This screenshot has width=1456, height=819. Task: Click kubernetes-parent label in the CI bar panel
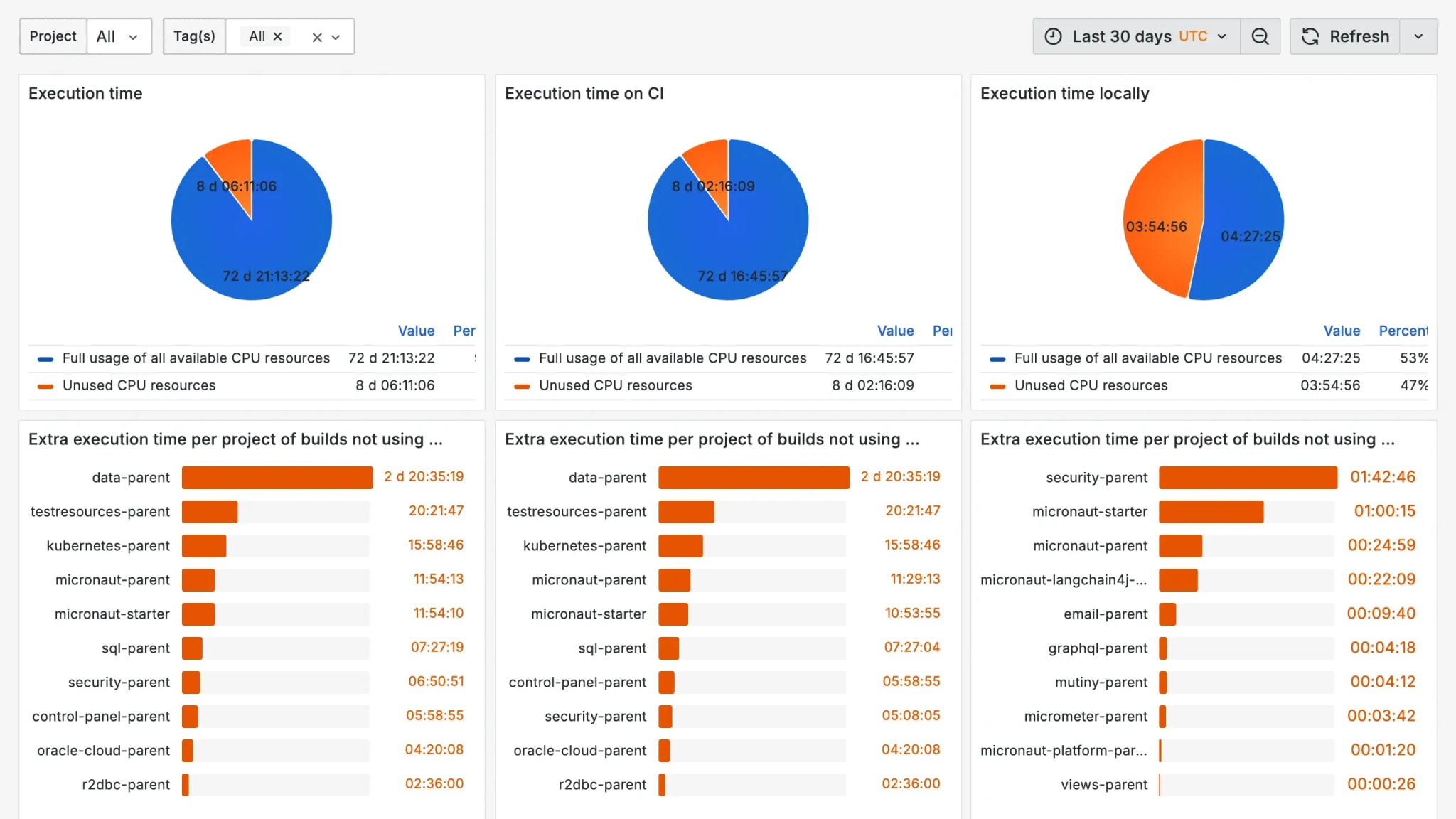point(584,546)
